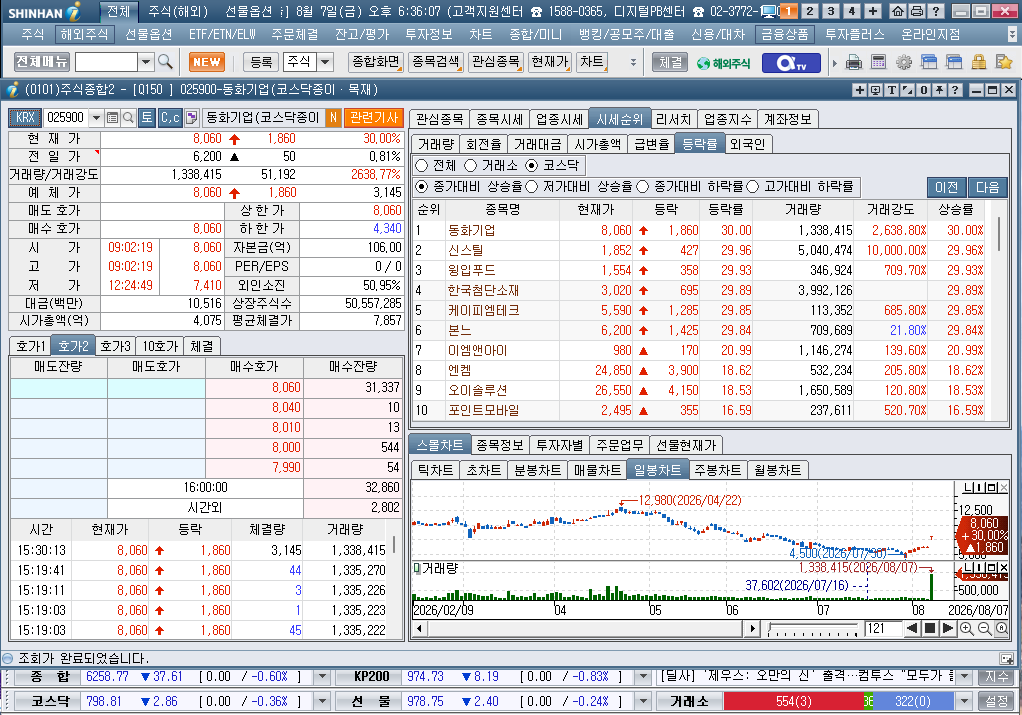This screenshot has height=715, width=1022.
Task: Click the home icon in title bar
Action: (898, 11)
